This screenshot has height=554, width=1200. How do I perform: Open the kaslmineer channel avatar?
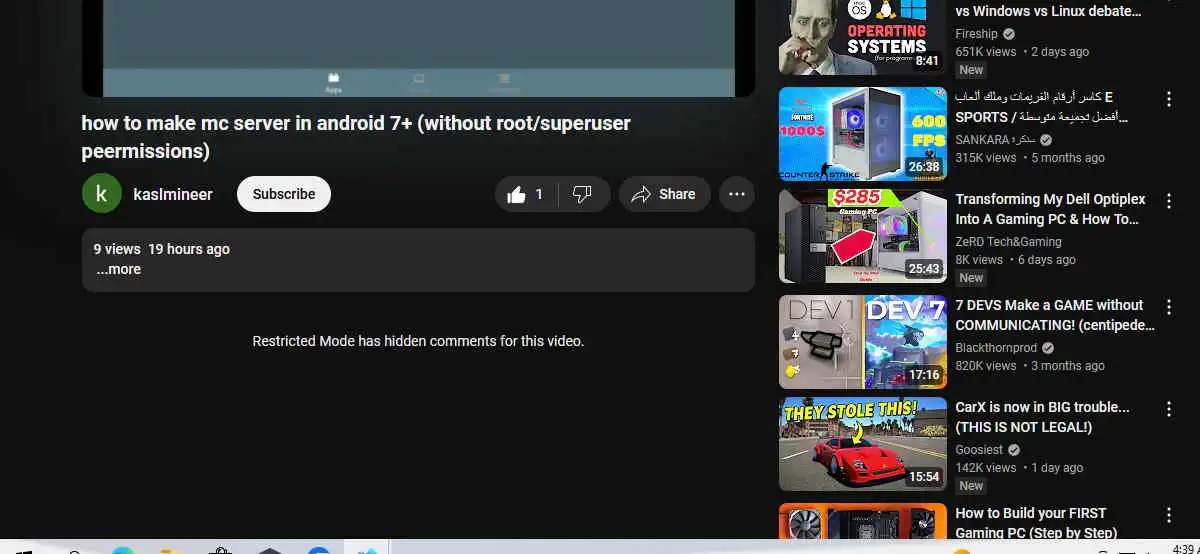pos(102,194)
